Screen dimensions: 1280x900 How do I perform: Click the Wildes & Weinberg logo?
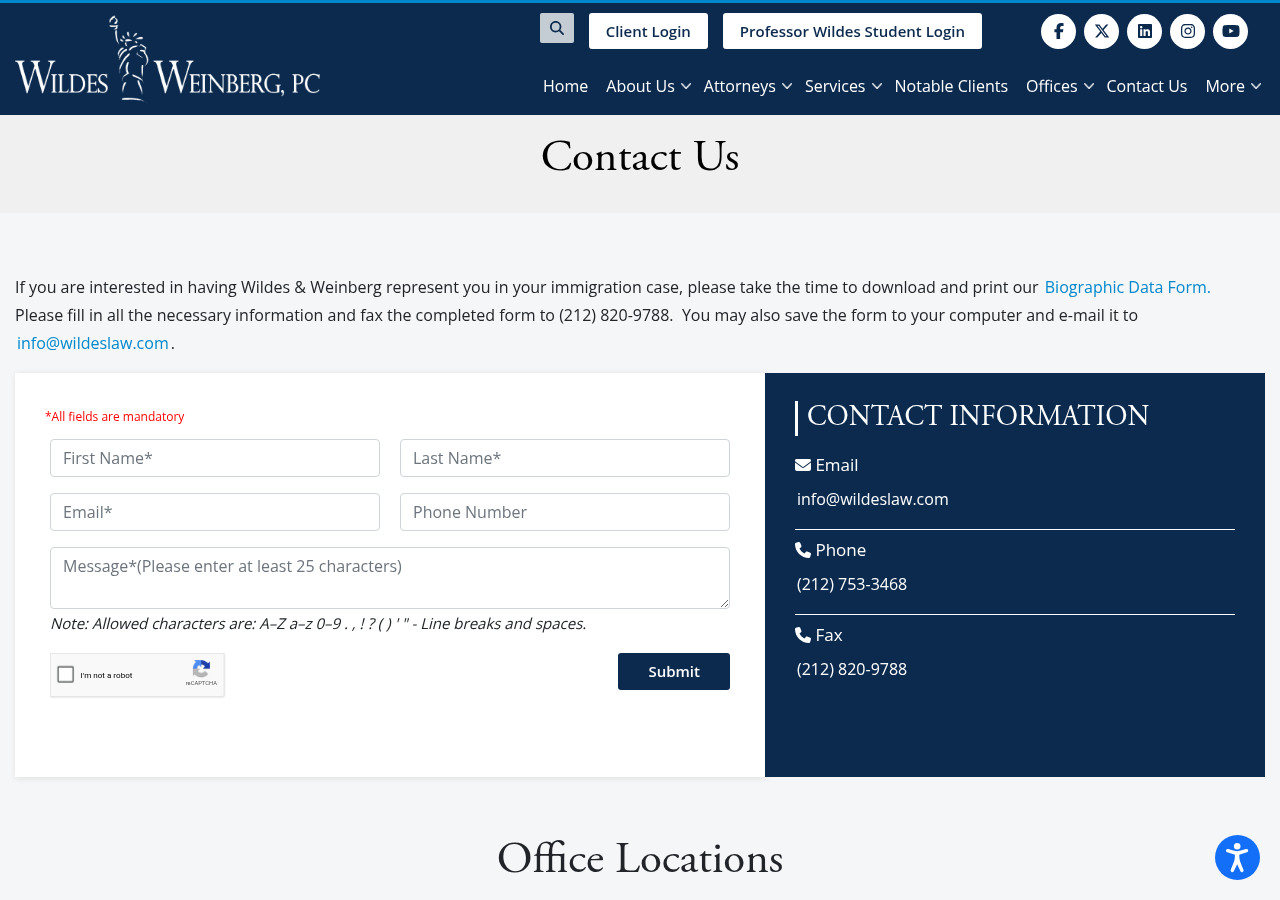click(168, 58)
